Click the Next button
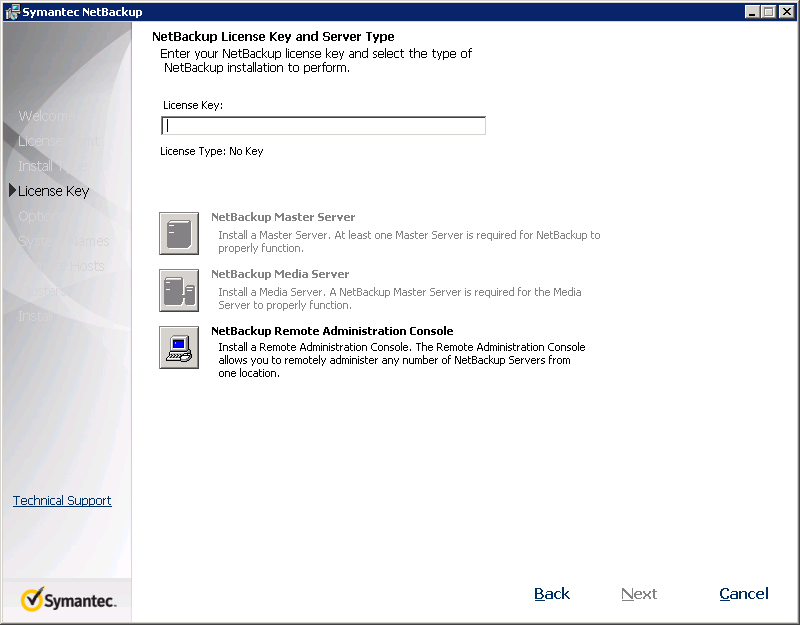 (x=639, y=594)
